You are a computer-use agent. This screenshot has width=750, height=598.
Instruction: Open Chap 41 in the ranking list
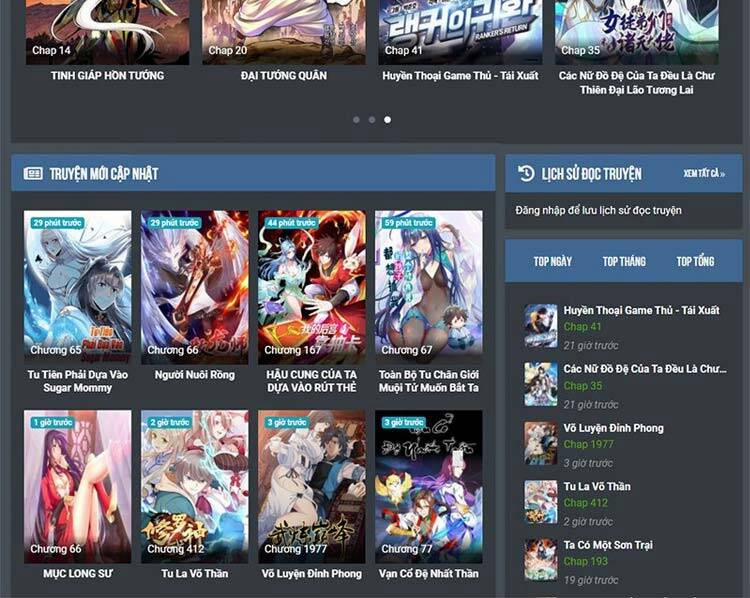(x=582, y=327)
